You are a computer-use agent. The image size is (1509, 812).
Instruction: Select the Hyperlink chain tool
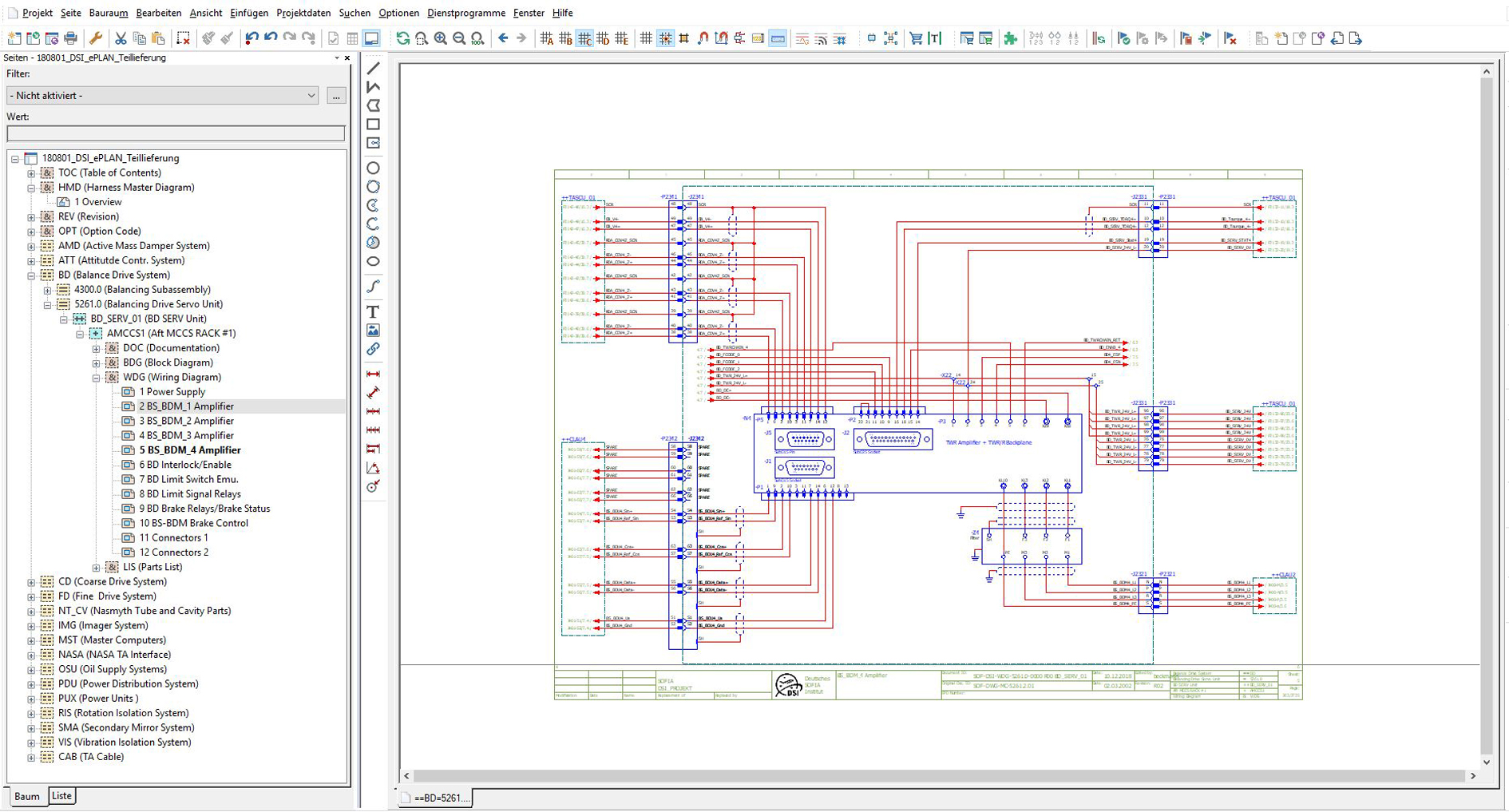pos(373,349)
